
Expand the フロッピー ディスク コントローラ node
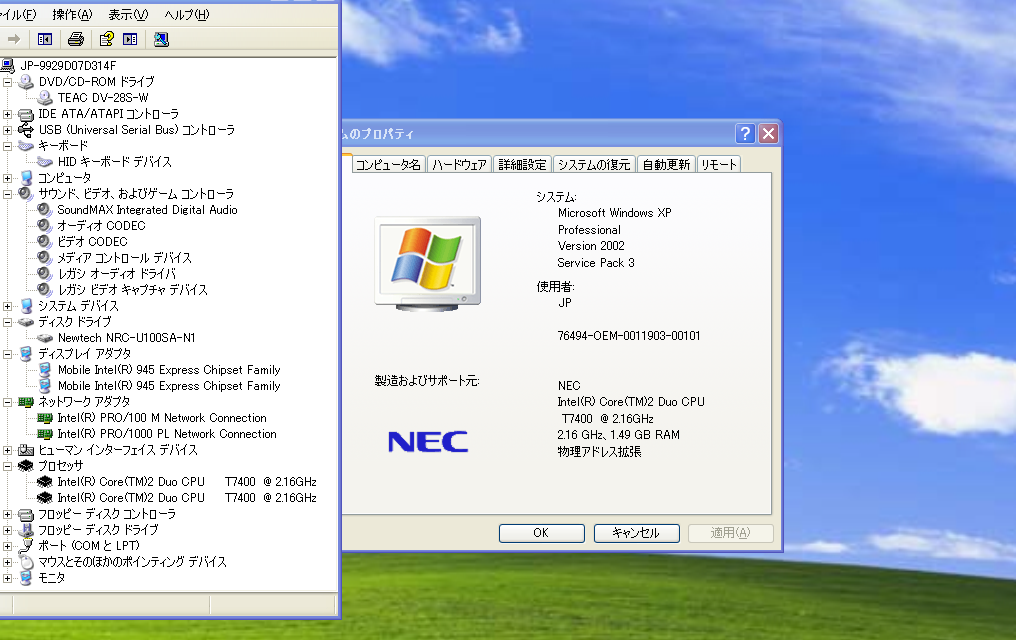click(8, 514)
